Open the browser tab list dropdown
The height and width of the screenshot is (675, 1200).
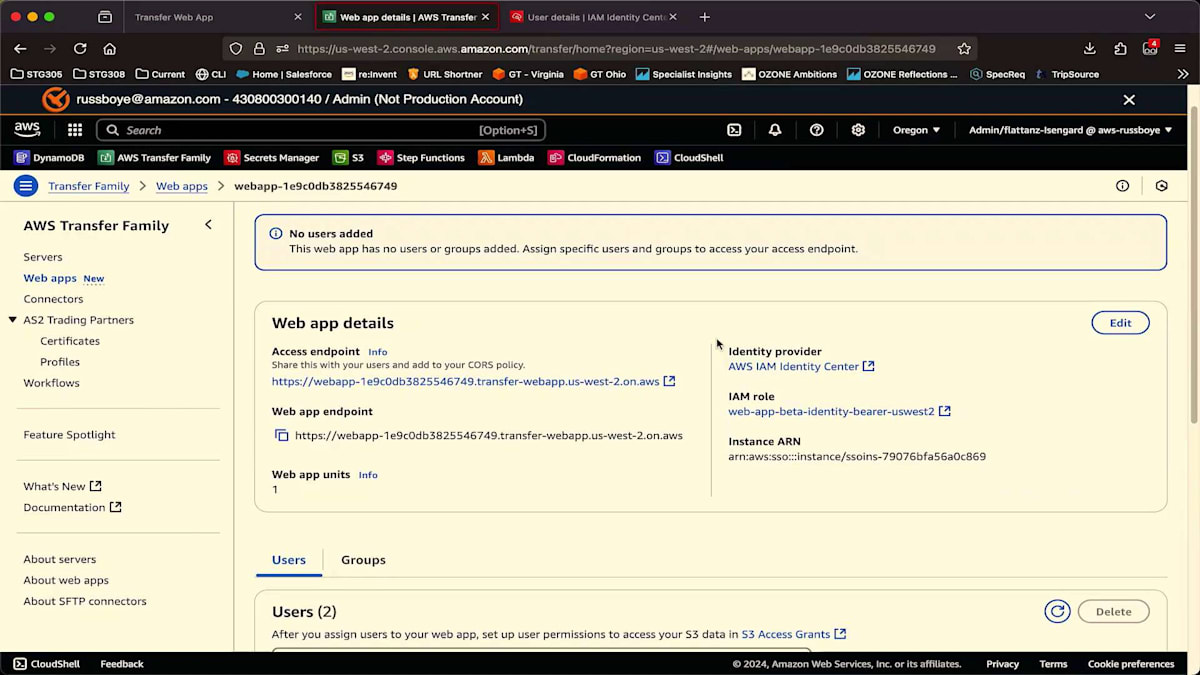pyautogui.click(x=1150, y=17)
